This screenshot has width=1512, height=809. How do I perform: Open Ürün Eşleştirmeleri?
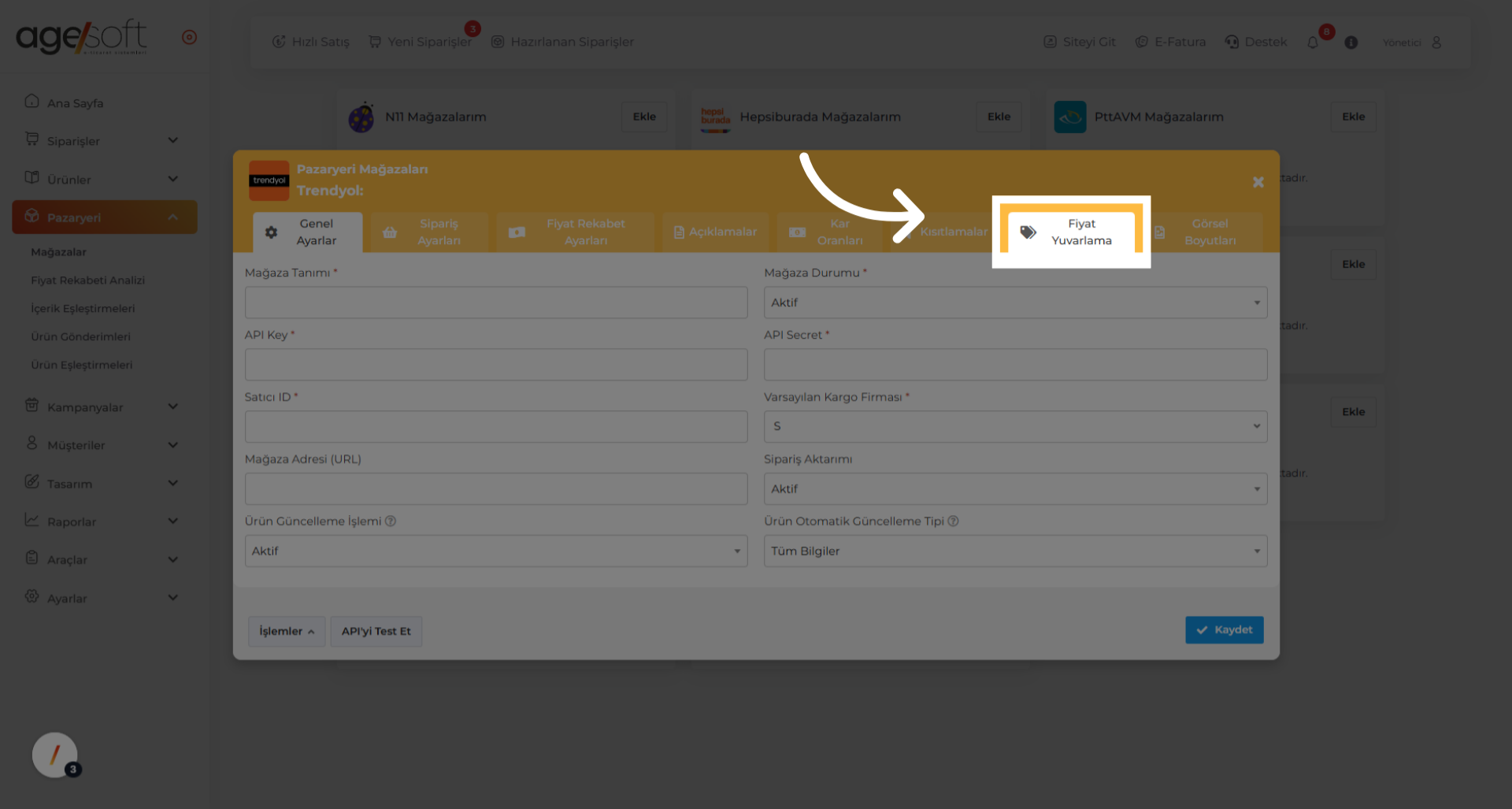click(82, 365)
